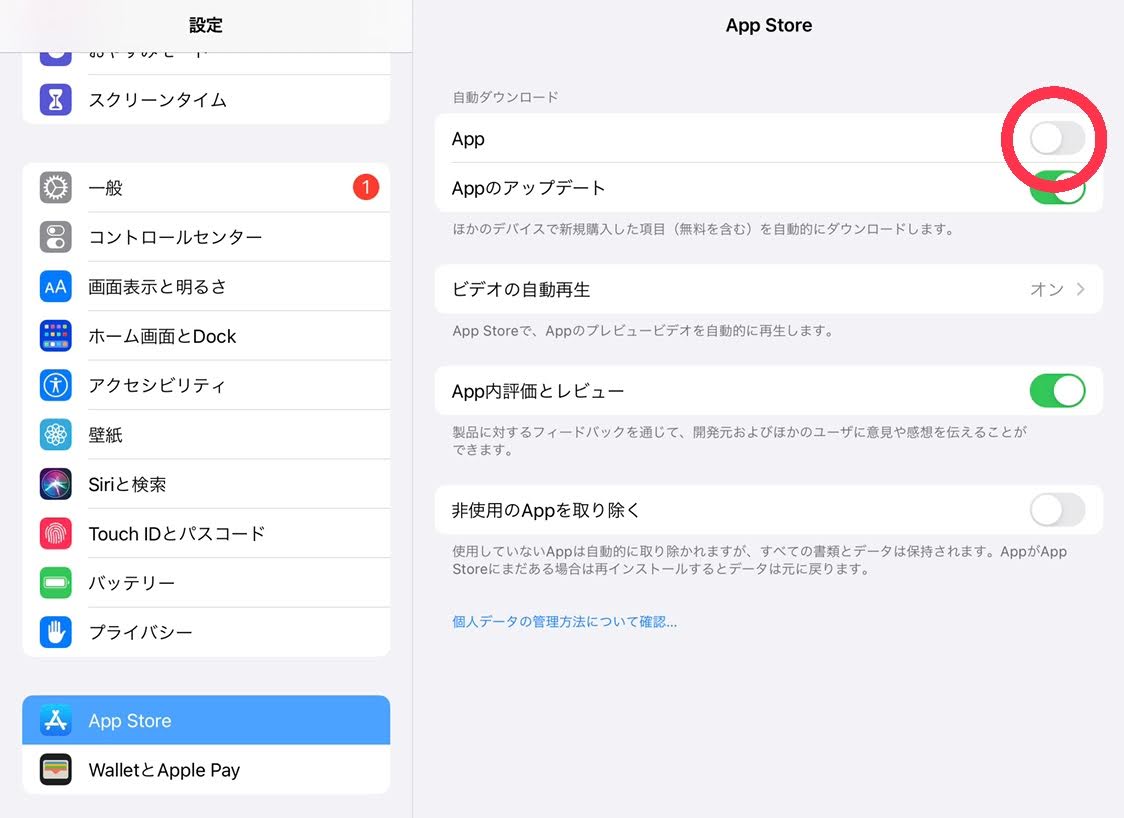1124x818 pixels.
Task: Click the App内評価とレビュー label text
Action: pyautogui.click(x=538, y=391)
